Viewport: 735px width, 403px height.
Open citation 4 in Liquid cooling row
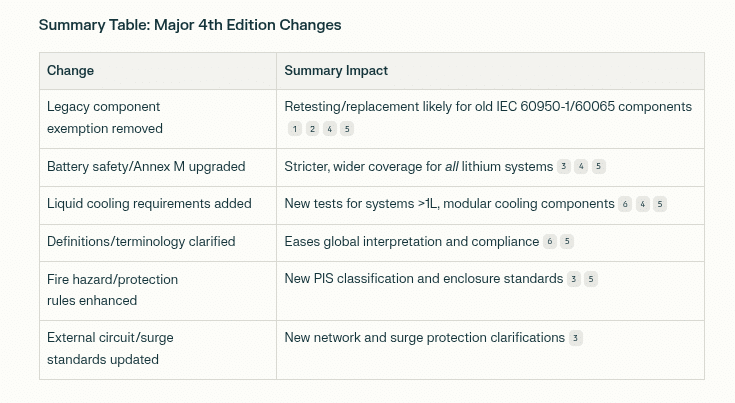pos(643,204)
